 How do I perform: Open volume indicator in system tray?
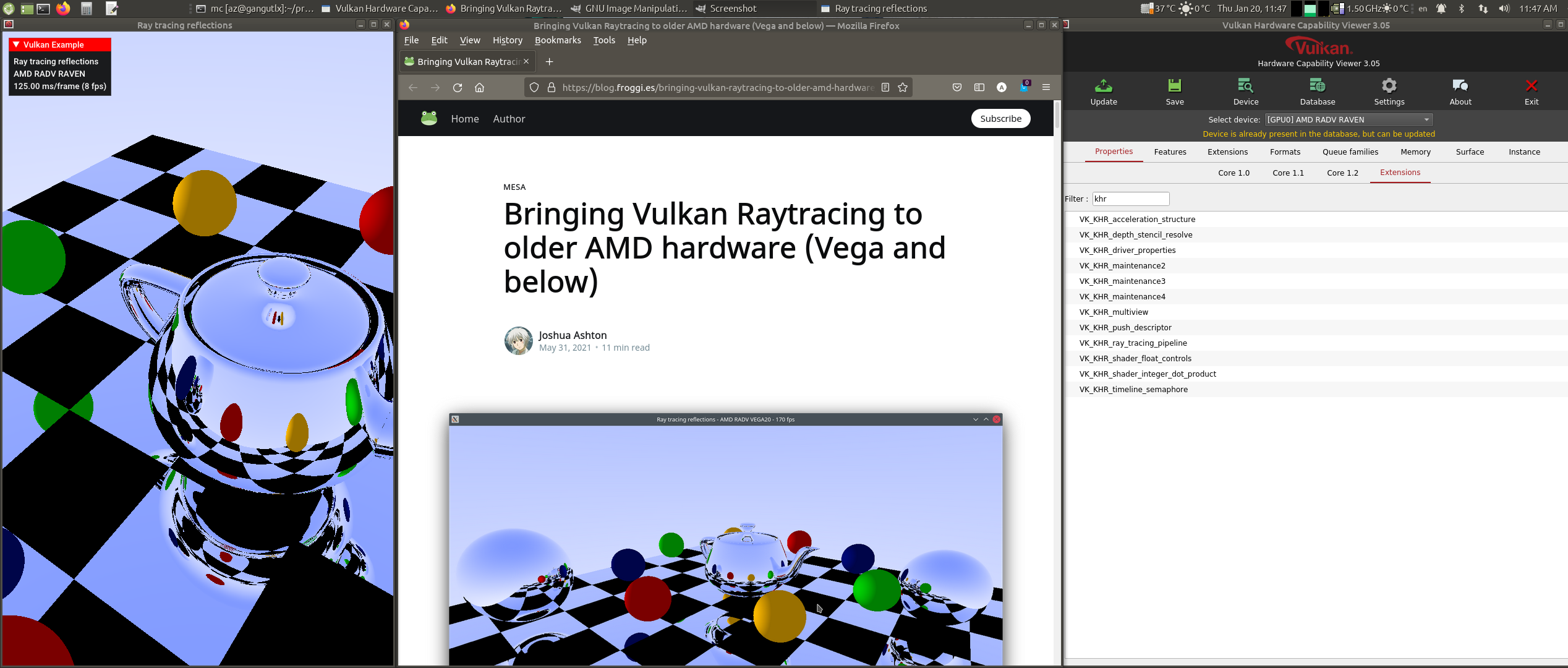(x=1504, y=9)
